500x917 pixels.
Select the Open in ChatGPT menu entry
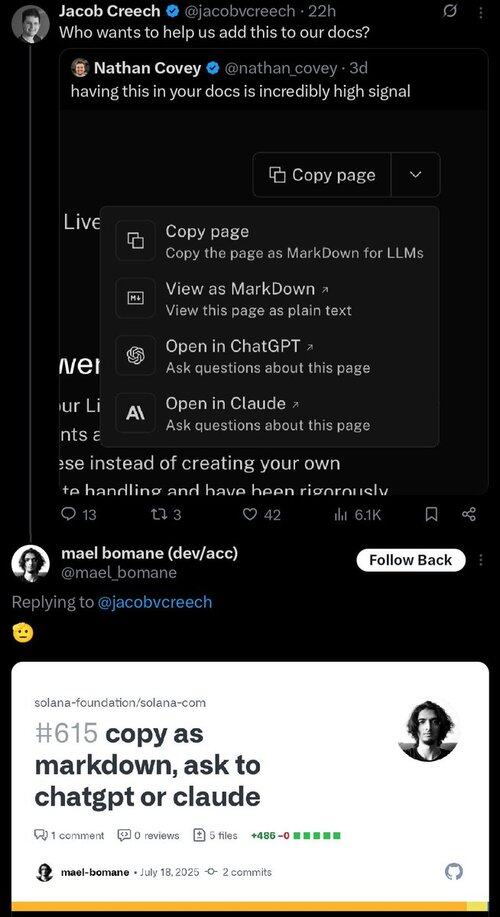(x=270, y=356)
